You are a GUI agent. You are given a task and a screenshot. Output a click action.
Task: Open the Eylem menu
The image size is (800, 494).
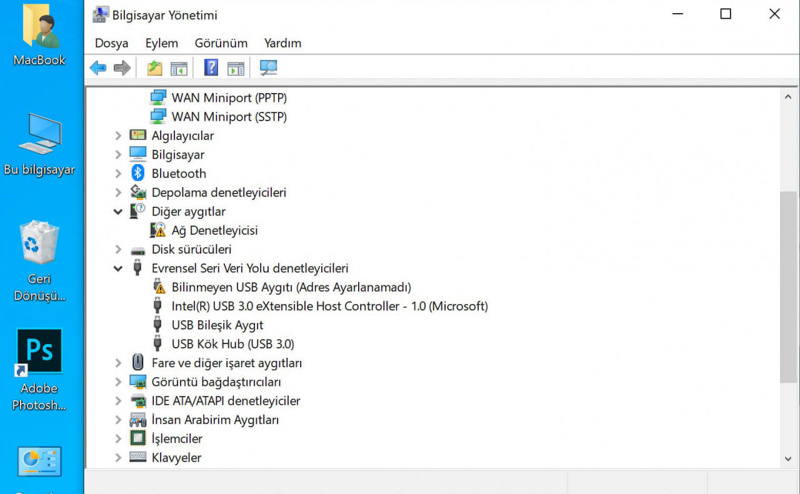coord(161,43)
